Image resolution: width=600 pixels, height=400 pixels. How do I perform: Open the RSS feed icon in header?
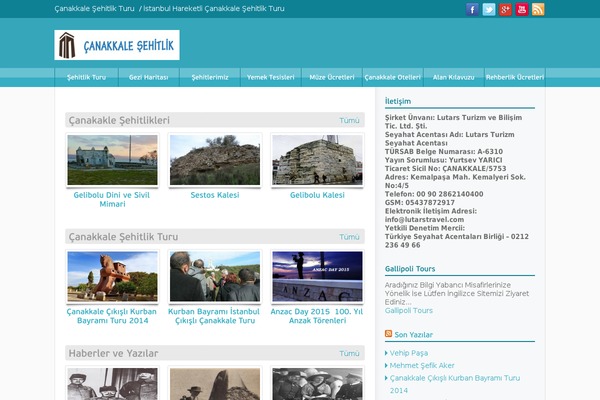538,9
